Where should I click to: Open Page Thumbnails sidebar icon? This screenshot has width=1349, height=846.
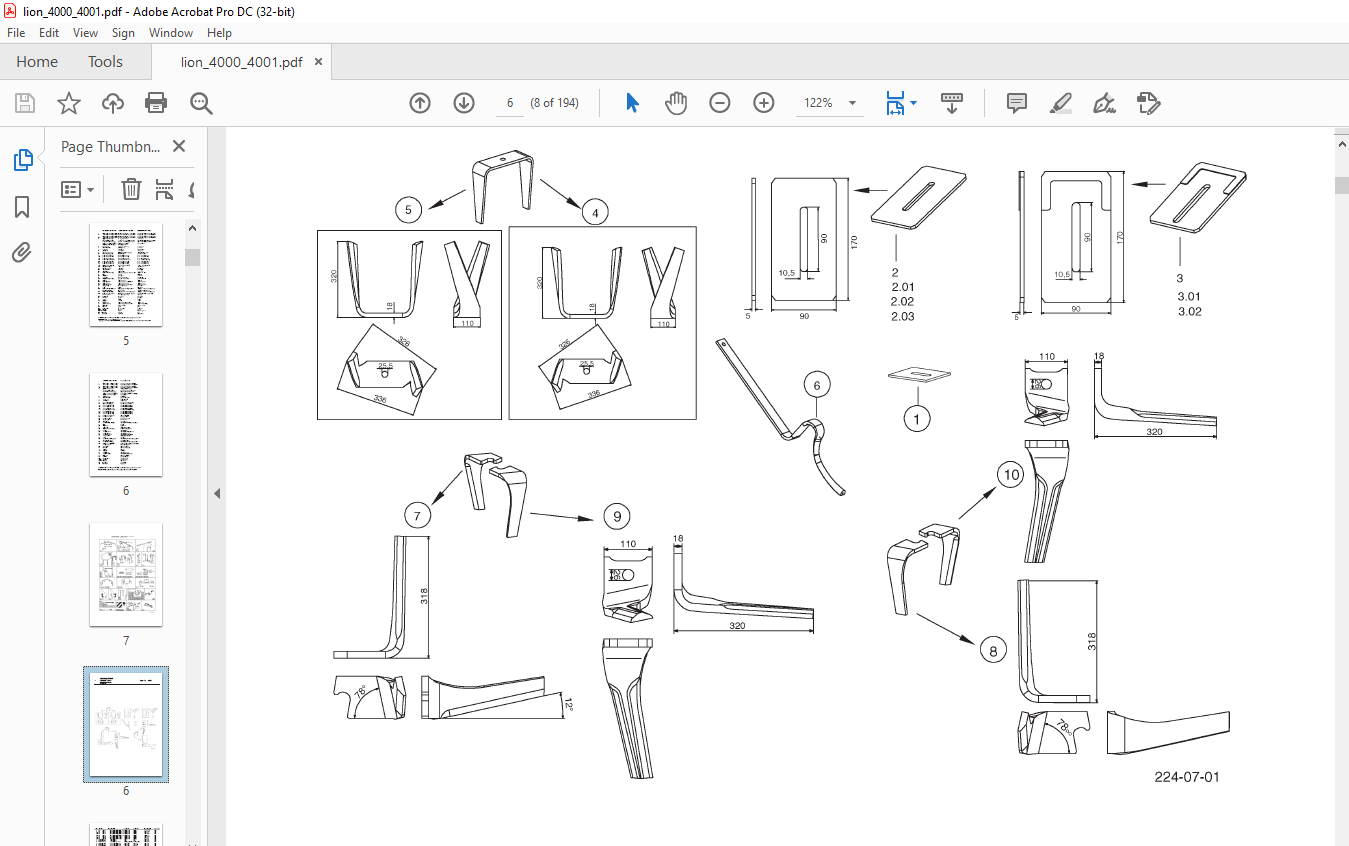(22, 160)
